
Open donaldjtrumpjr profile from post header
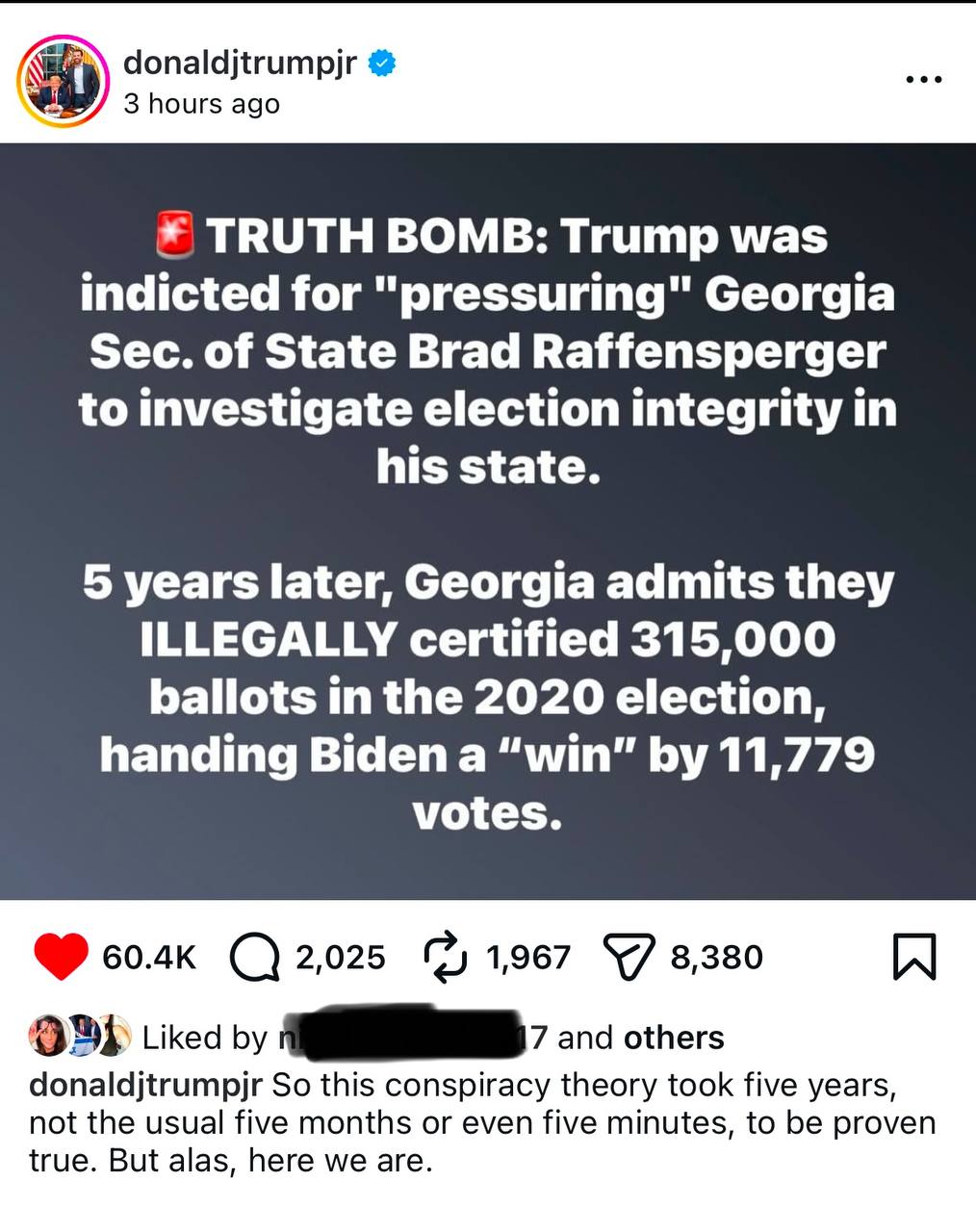(x=240, y=63)
